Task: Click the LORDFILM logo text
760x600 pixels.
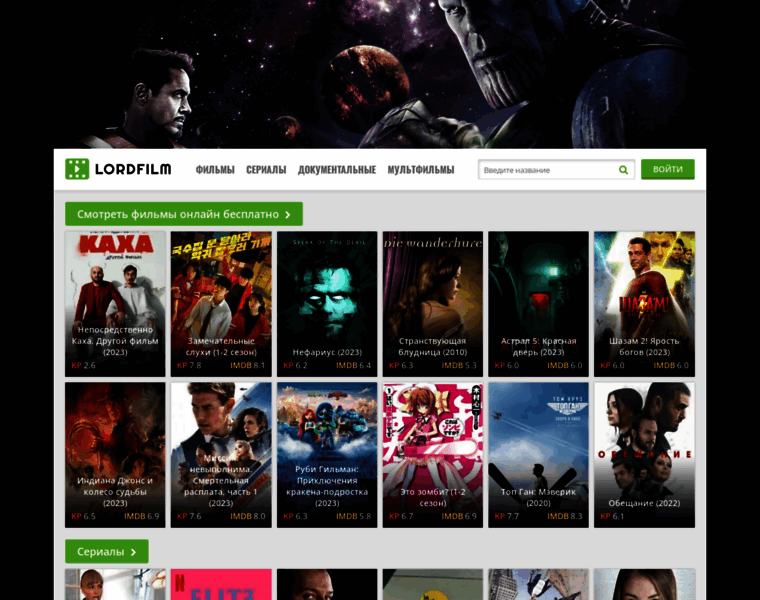Action: point(133,169)
